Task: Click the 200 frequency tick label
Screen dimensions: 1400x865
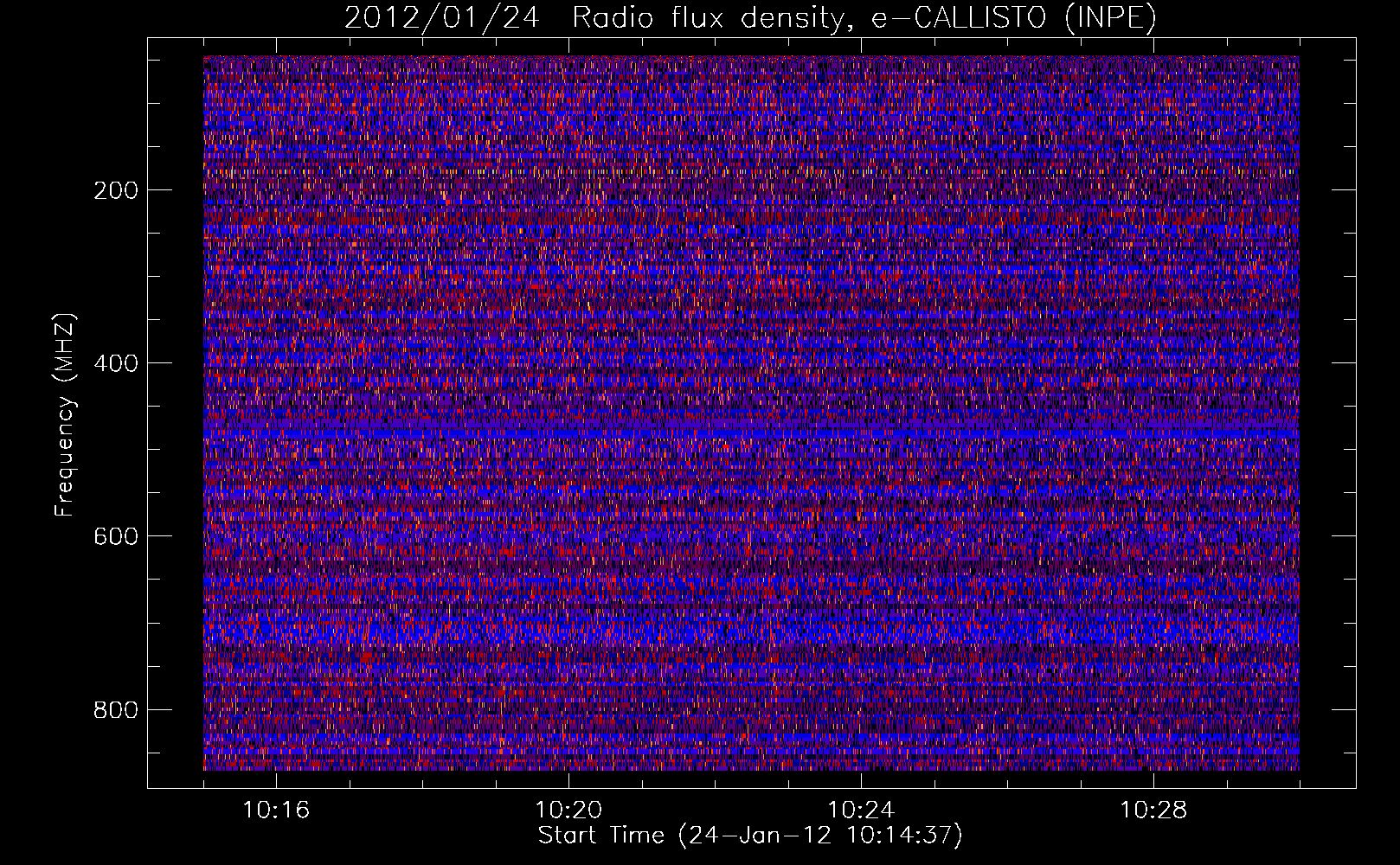Action: tap(116, 190)
